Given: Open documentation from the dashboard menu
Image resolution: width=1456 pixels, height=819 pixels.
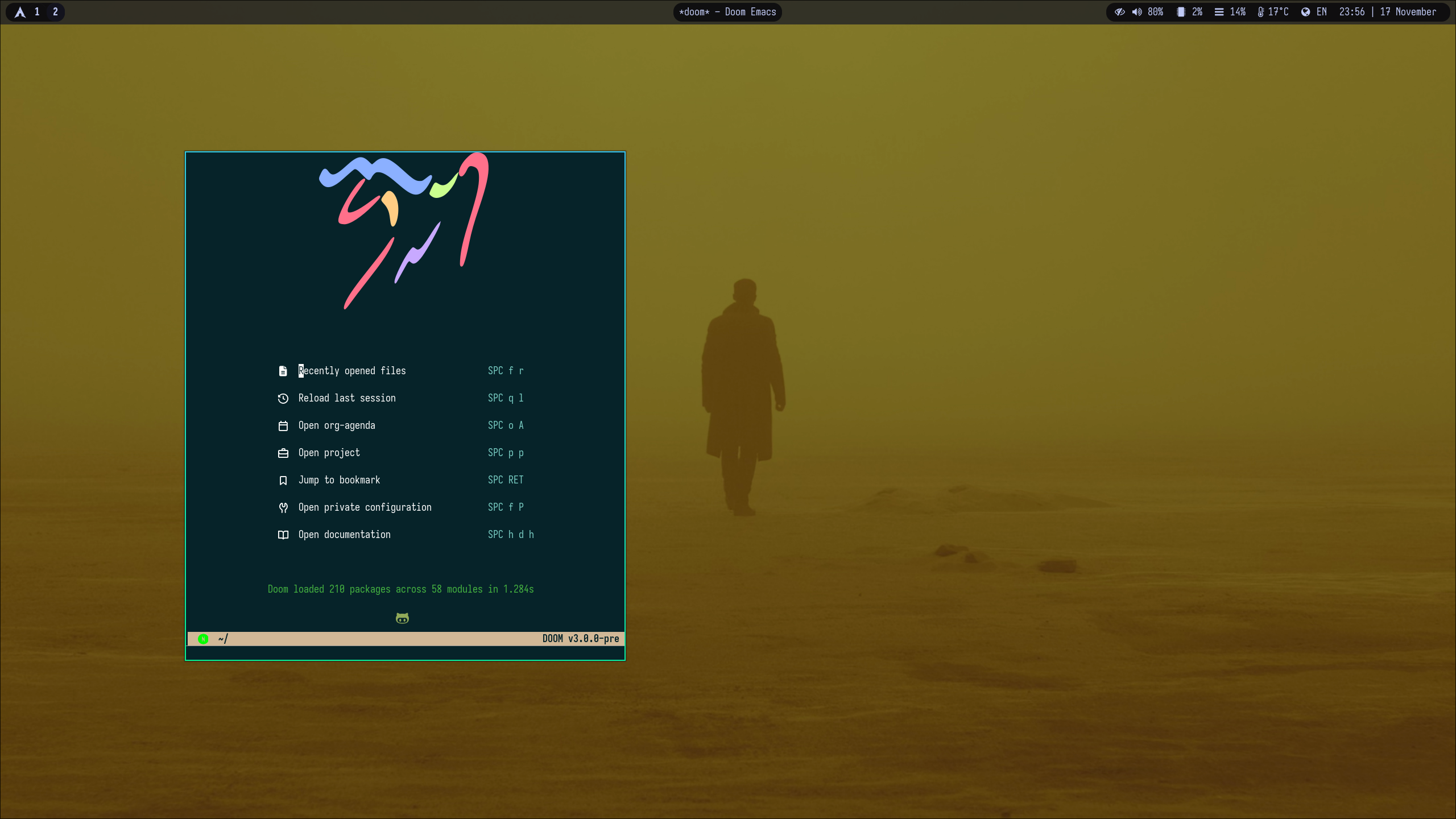Looking at the screenshot, I should [x=344, y=535].
